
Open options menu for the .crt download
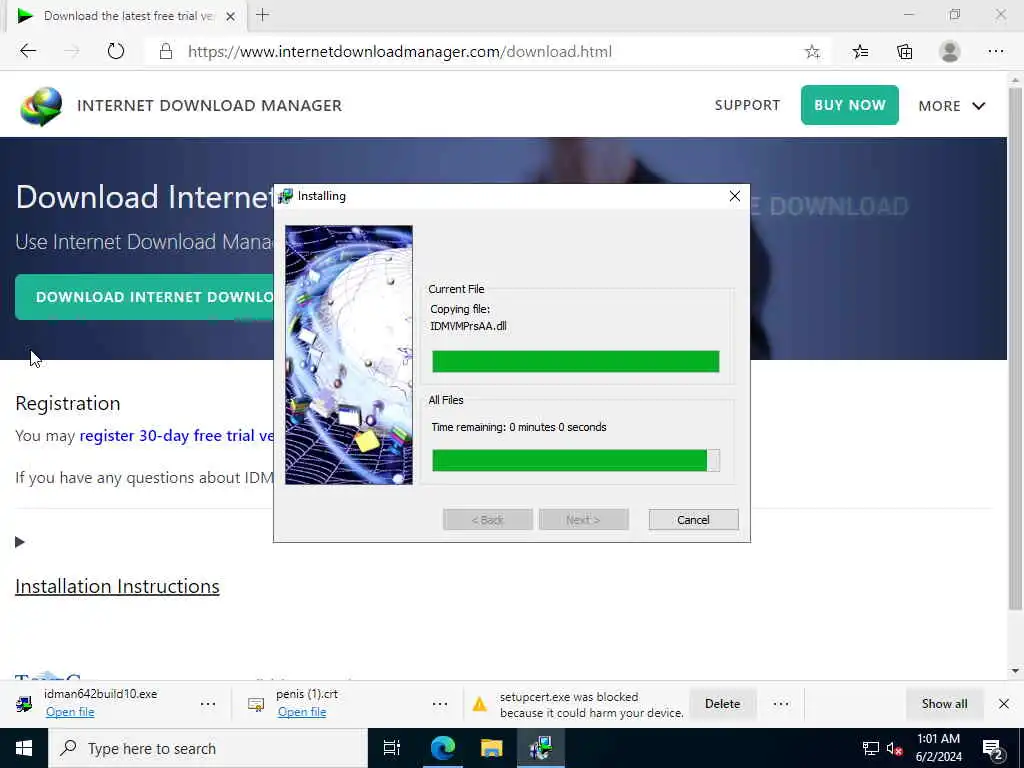click(x=440, y=704)
